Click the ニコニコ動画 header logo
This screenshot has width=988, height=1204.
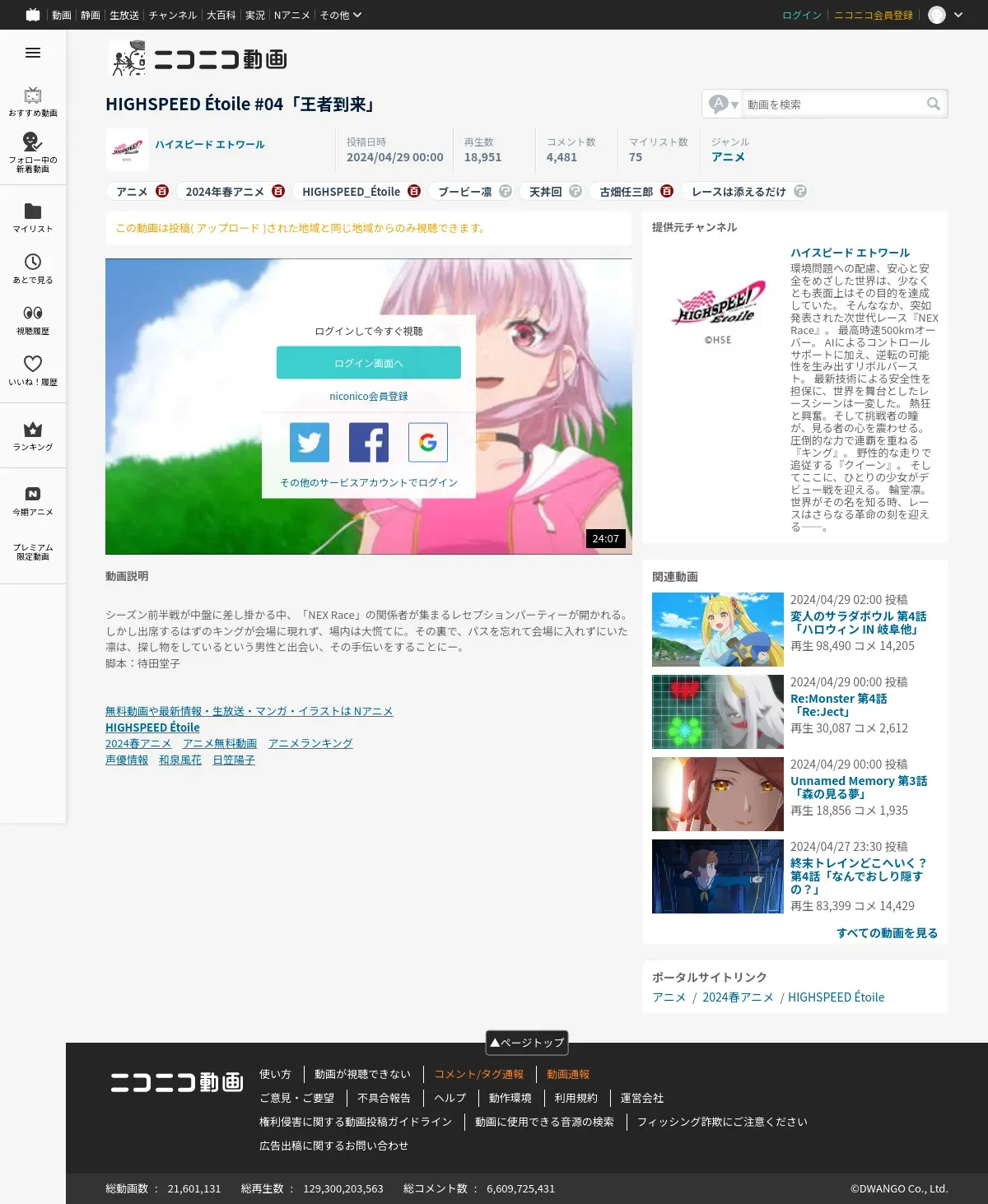point(198,58)
